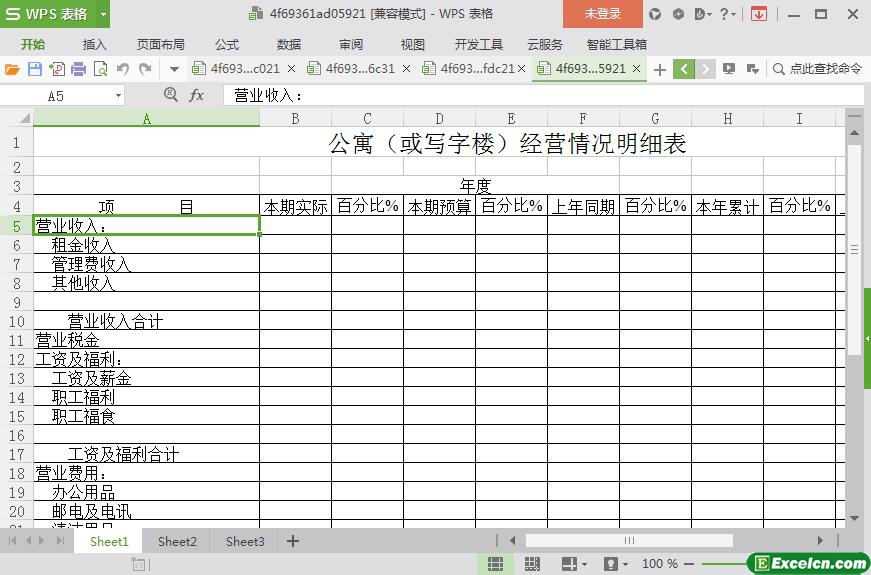Switch to Sheet2 tab
This screenshot has height=575, width=871.
point(177,542)
